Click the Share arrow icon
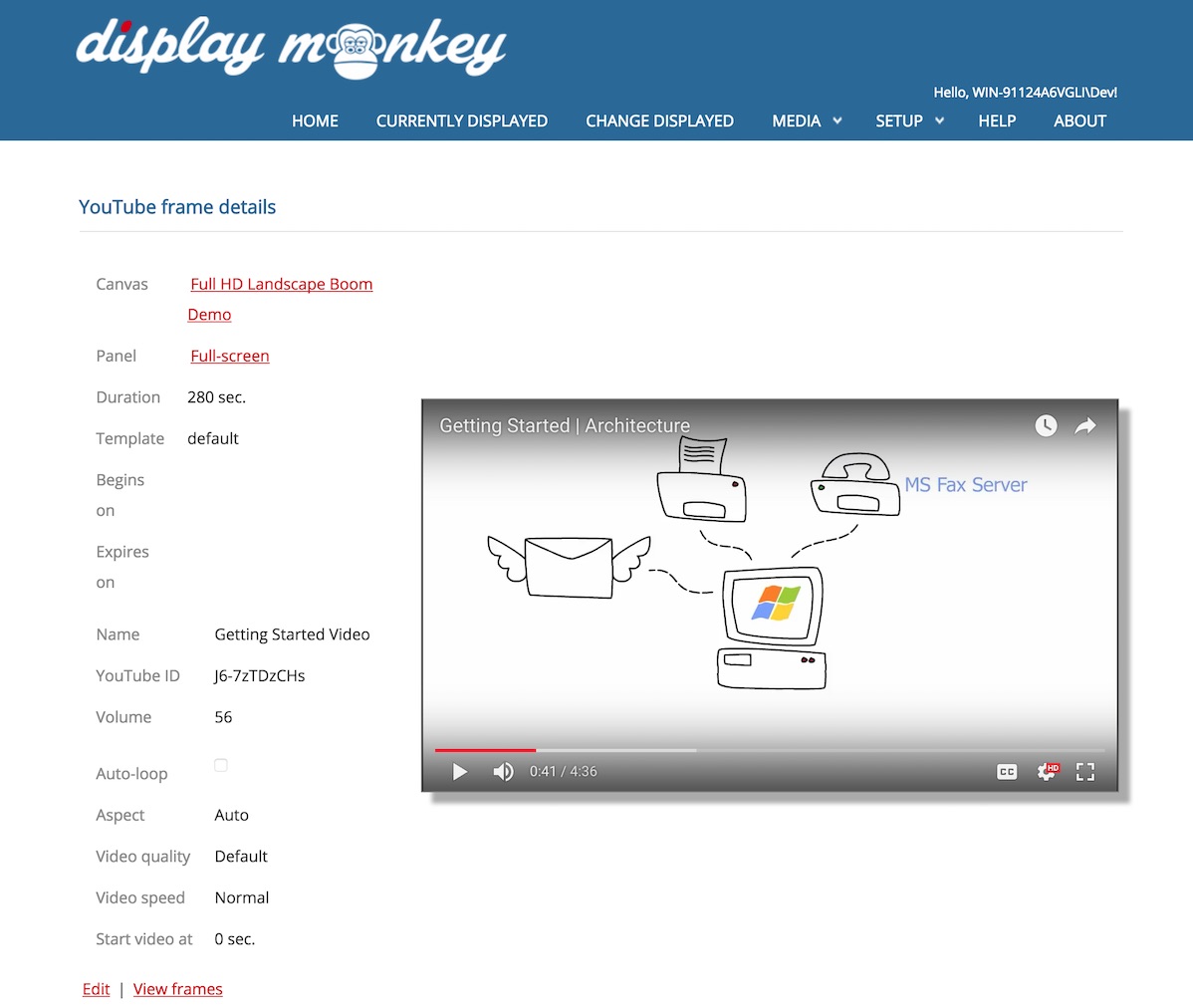Viewport: 1193px width, 1008px height. [x=1085, y=426]
